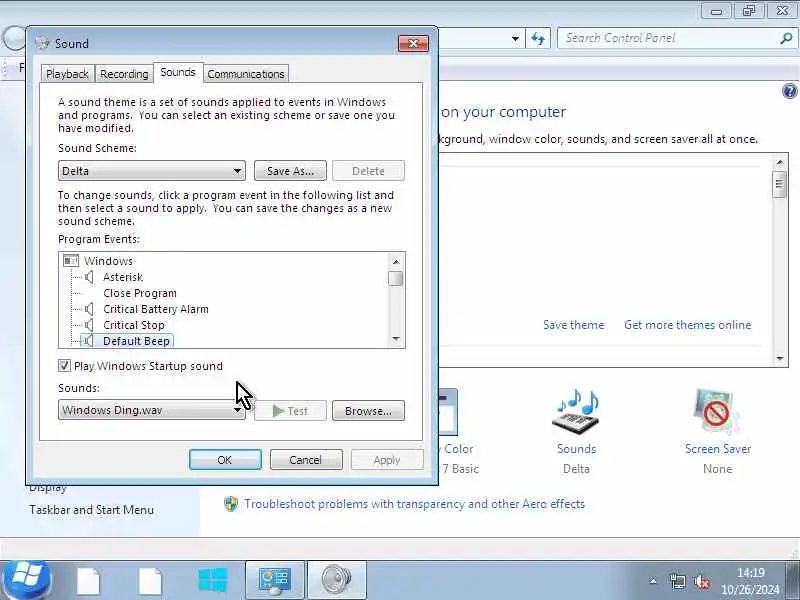
Task: Click the browser back button circle
Action: (x=14, y=38)
